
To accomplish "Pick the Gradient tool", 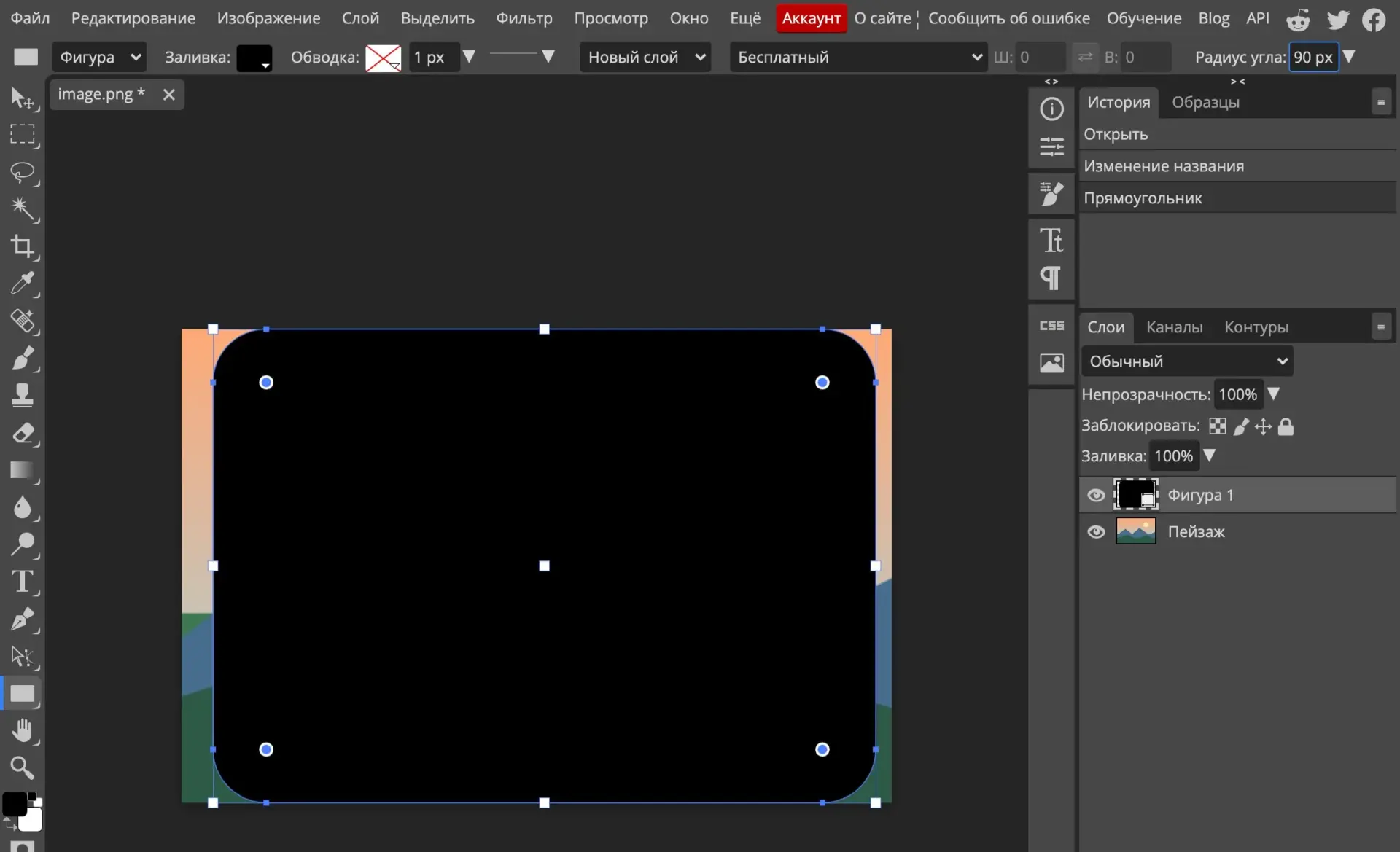I will (22, 470).
